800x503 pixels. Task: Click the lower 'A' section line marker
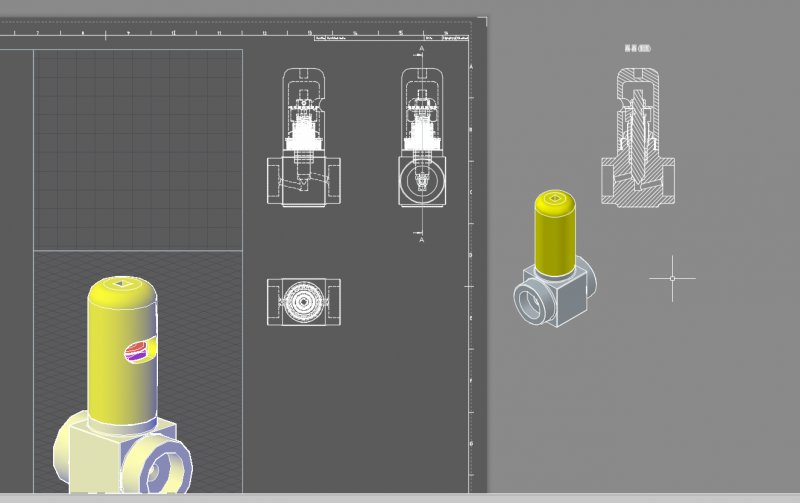421,239
